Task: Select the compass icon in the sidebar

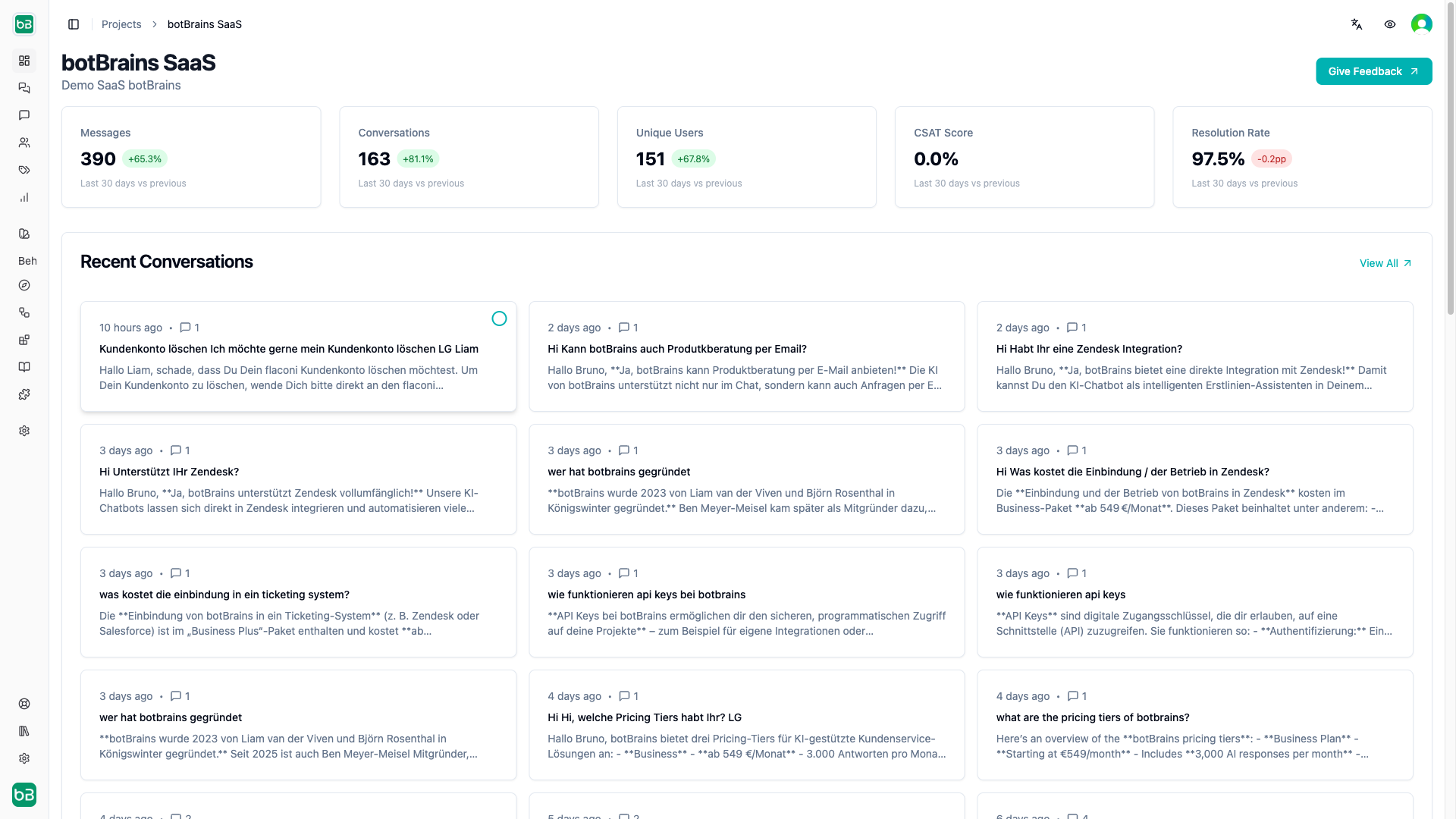Action: coord(24,285)
